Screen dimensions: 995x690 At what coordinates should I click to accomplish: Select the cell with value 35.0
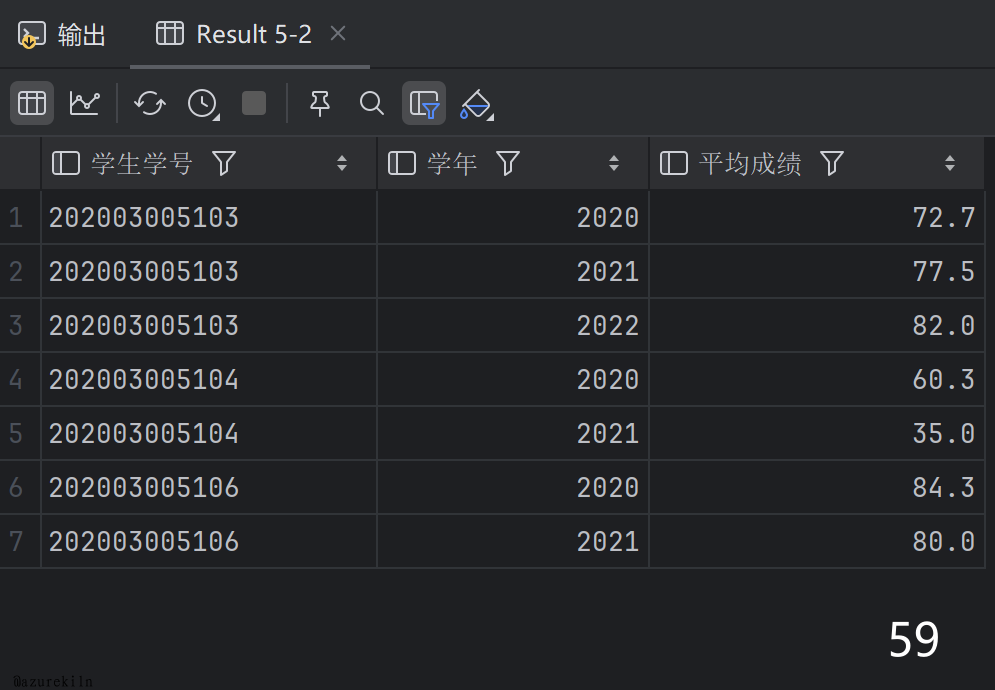pos(943,433)
